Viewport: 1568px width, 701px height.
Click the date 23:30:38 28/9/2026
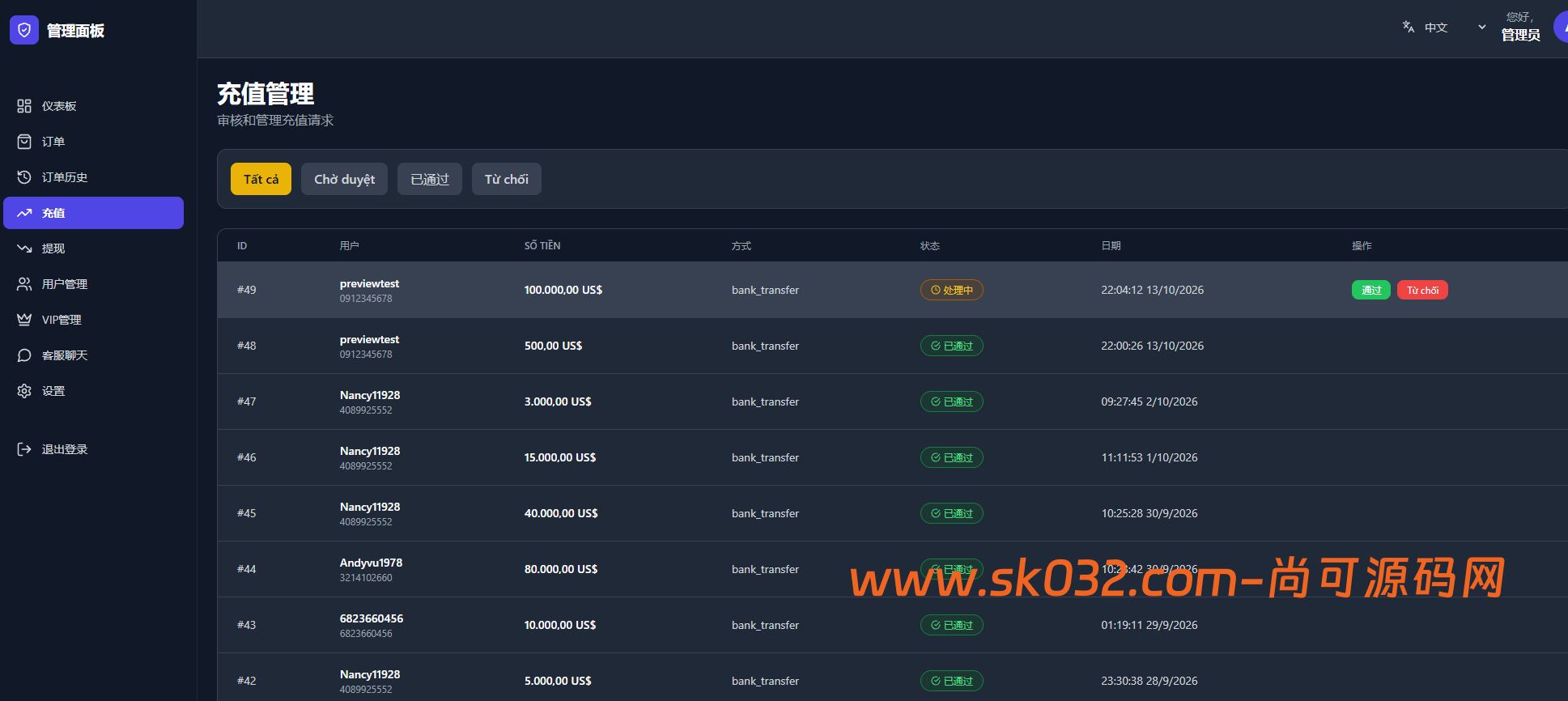(1149, 681)
